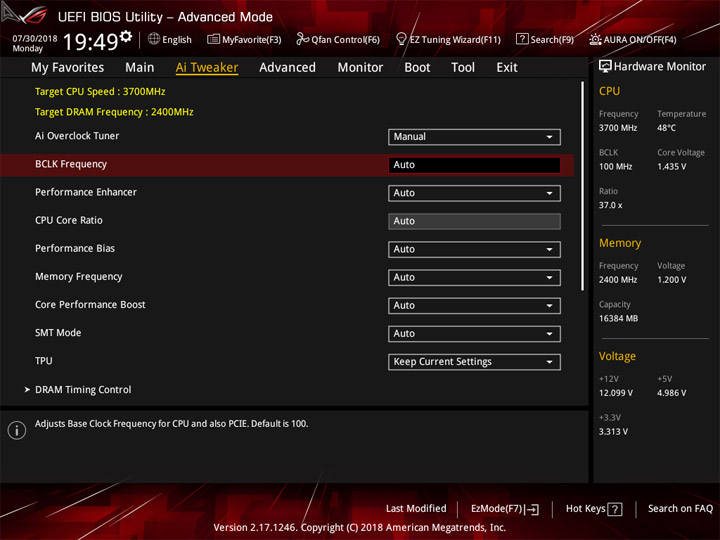Click Memory Frequency label

click(79, 277)
